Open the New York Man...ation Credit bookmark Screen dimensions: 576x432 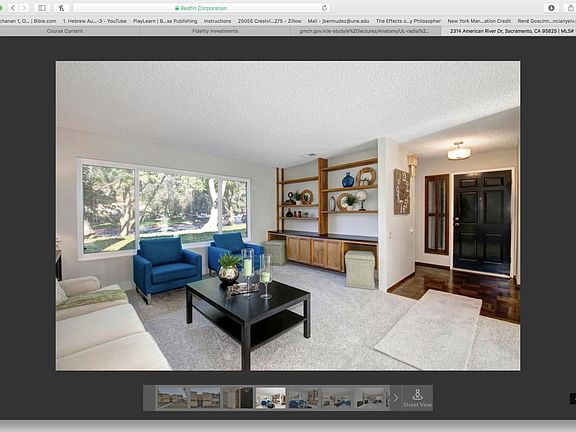pyautogui.click(x=479, y=21)
